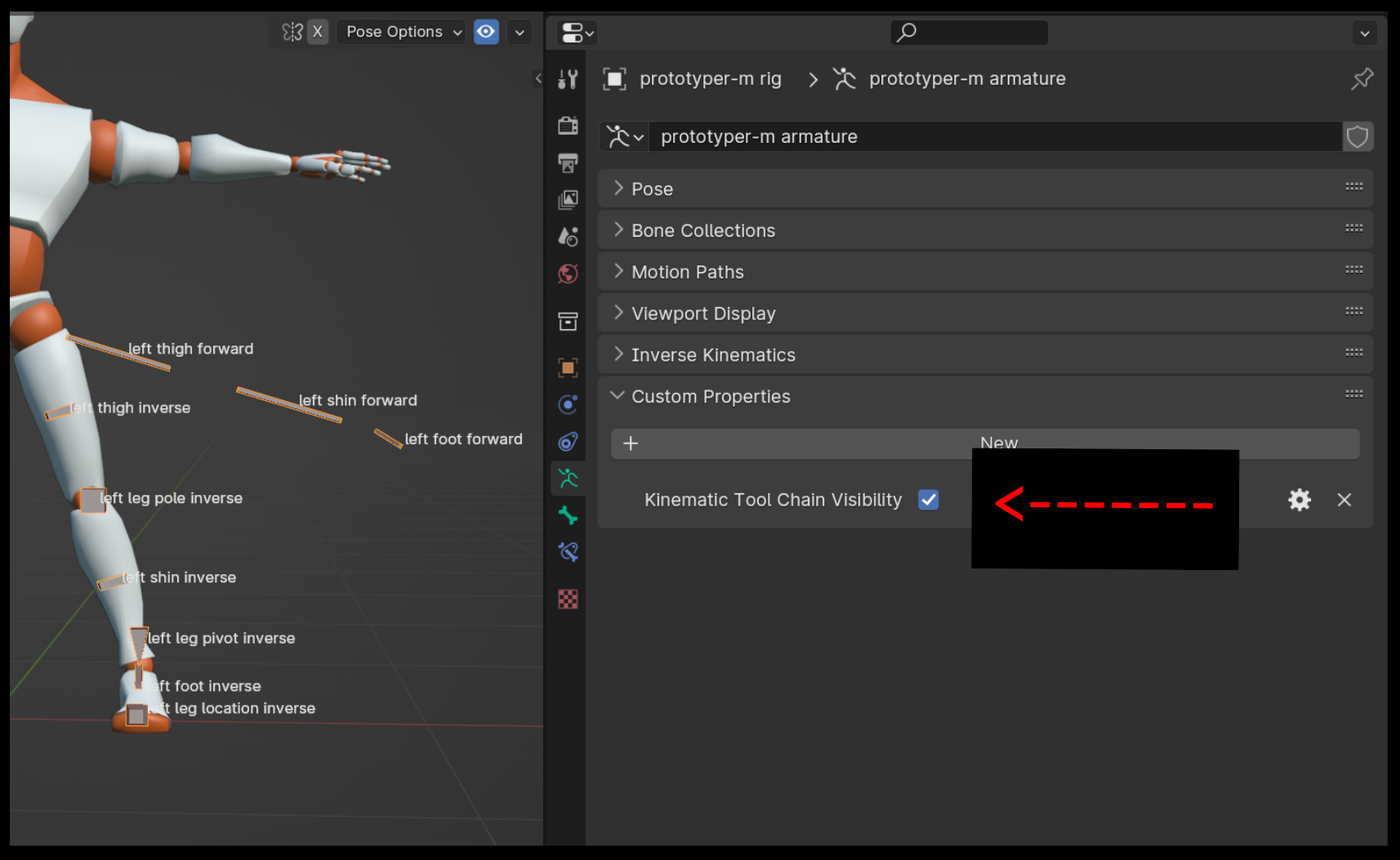Open the Render properties tab
This screenshot has width=1400, height=860.
[x=568, y=125]
